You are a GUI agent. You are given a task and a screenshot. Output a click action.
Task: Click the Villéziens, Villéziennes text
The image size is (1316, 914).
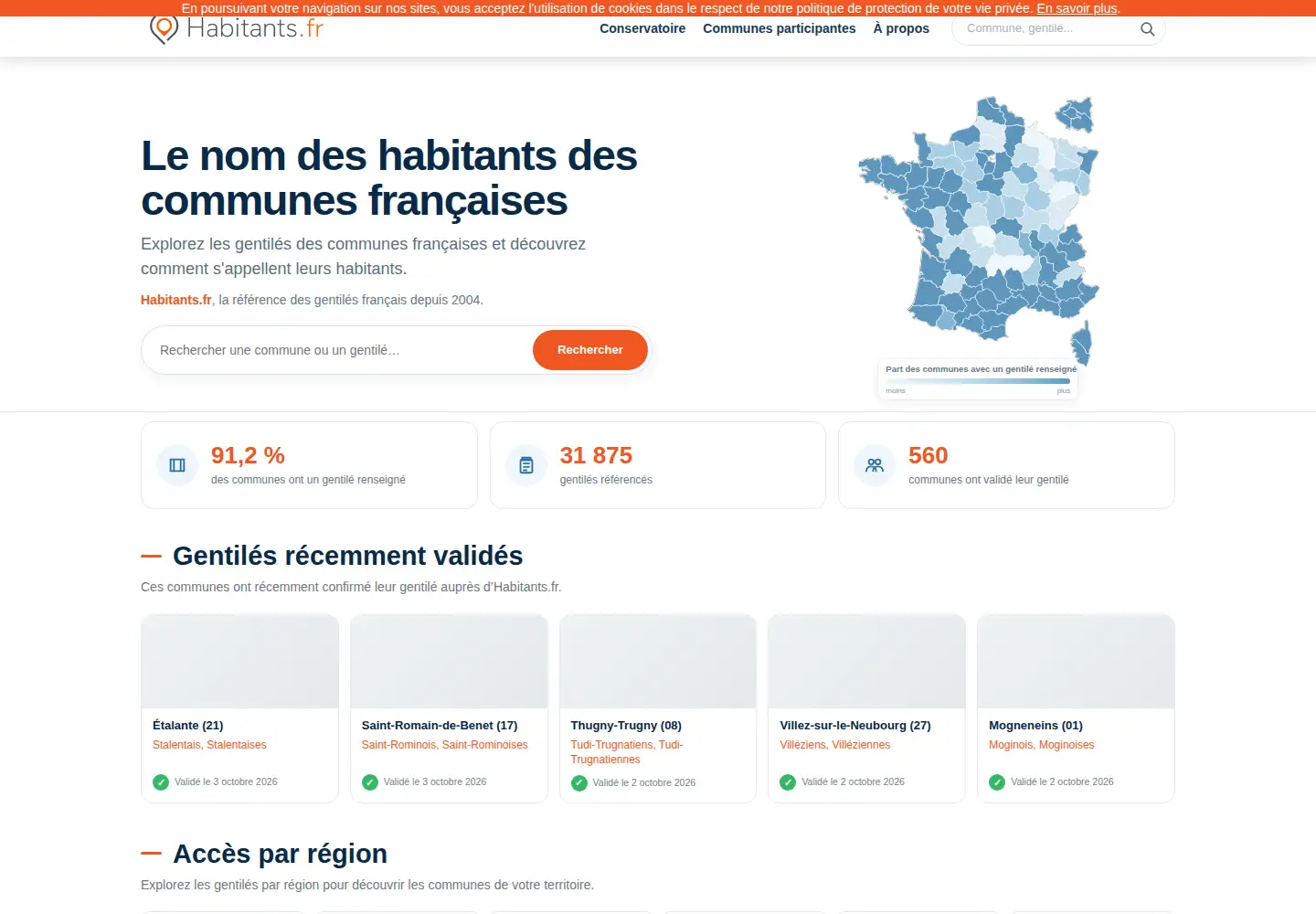click(834, 745)
